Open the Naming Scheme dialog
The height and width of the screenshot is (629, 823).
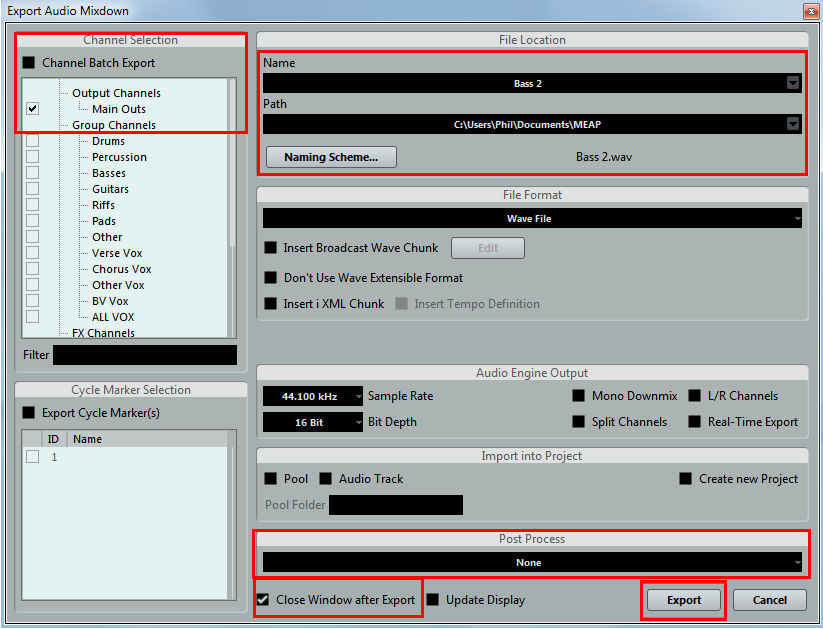(331, 157)
